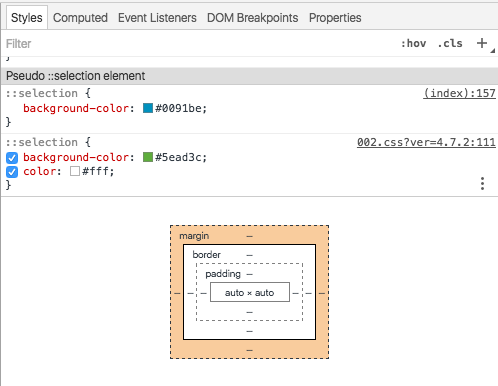Open the Event Listeners tab

[x=157, y=18]
